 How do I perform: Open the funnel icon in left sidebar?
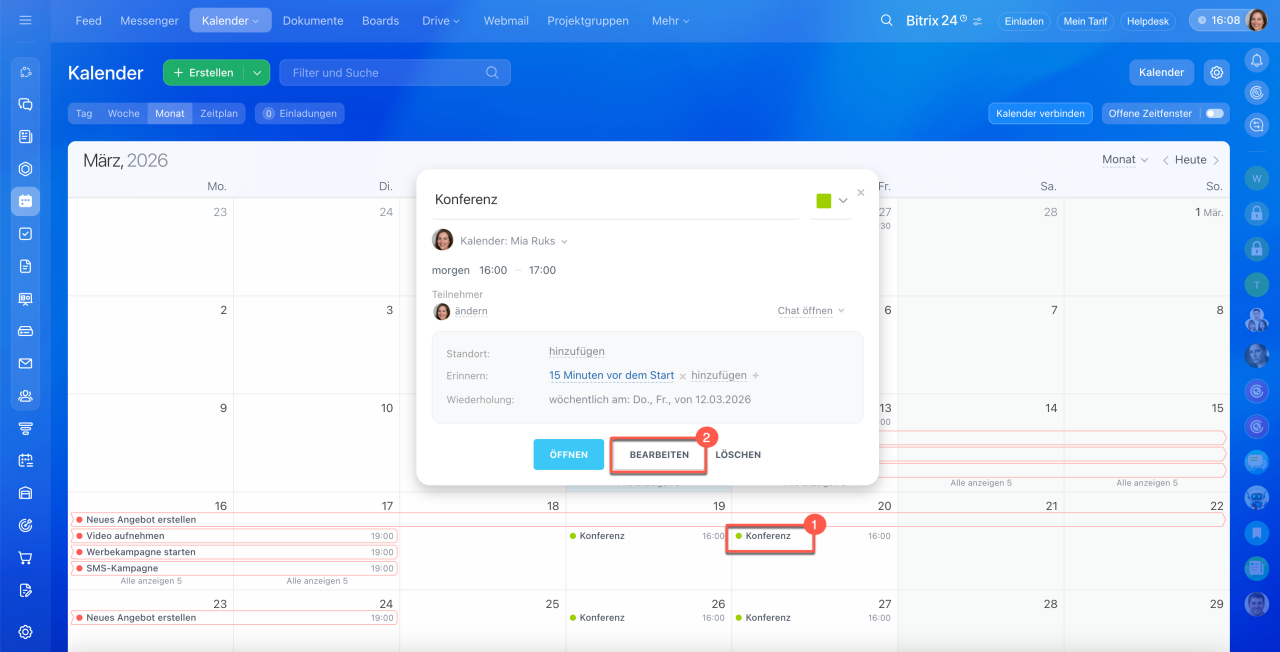tap(26, 428)
